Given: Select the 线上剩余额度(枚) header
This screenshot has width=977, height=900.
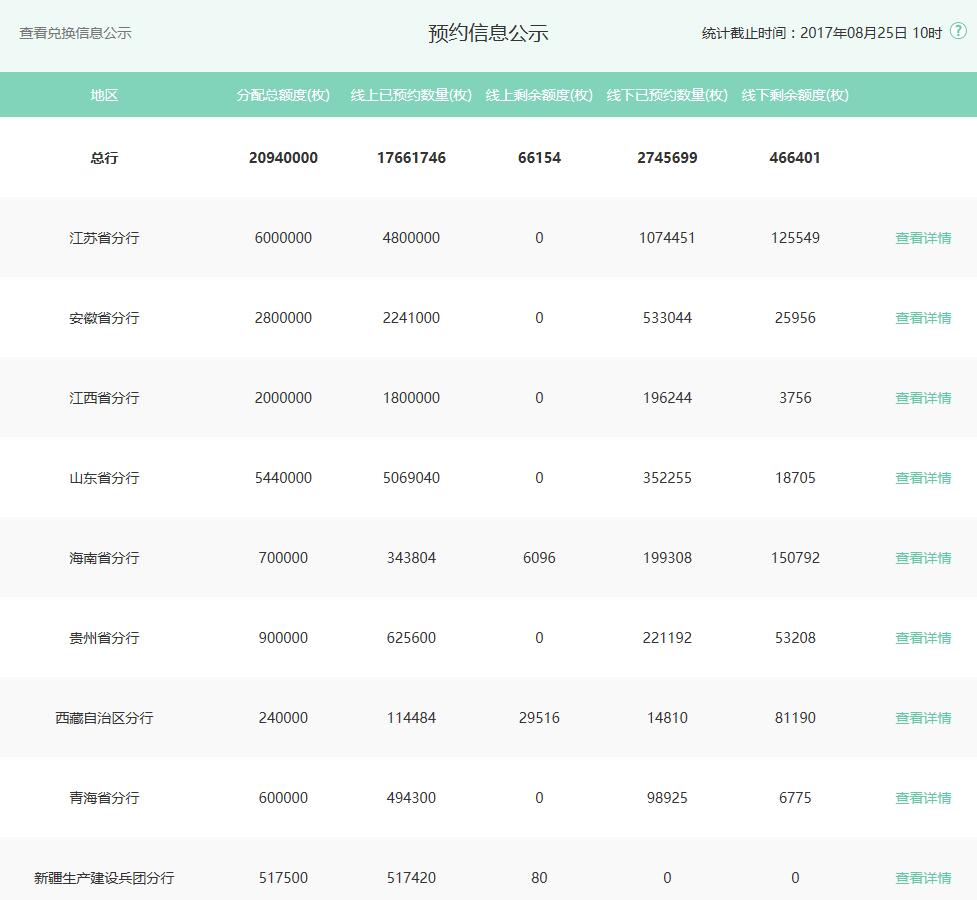Looking at the screenshot, I should click(x=539, y=95).
